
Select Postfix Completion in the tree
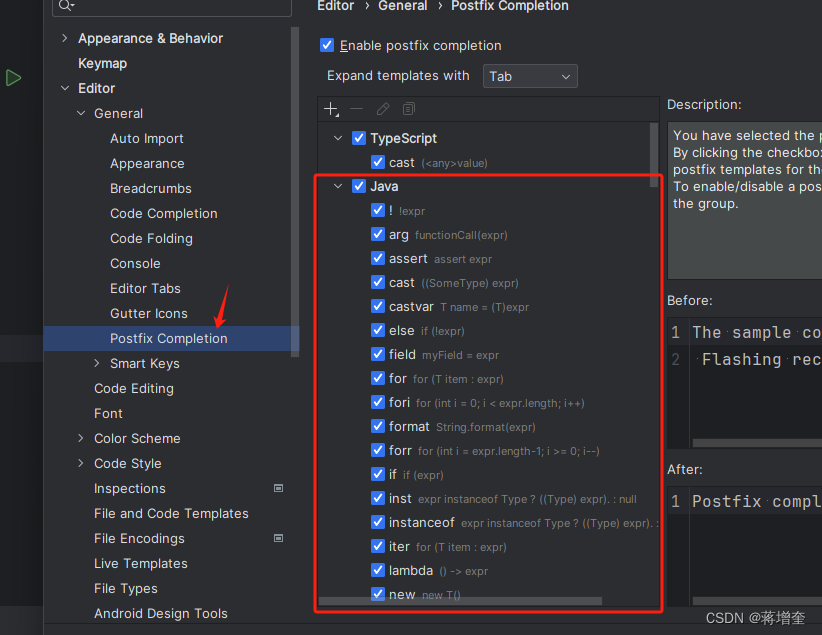pos(169,338)
